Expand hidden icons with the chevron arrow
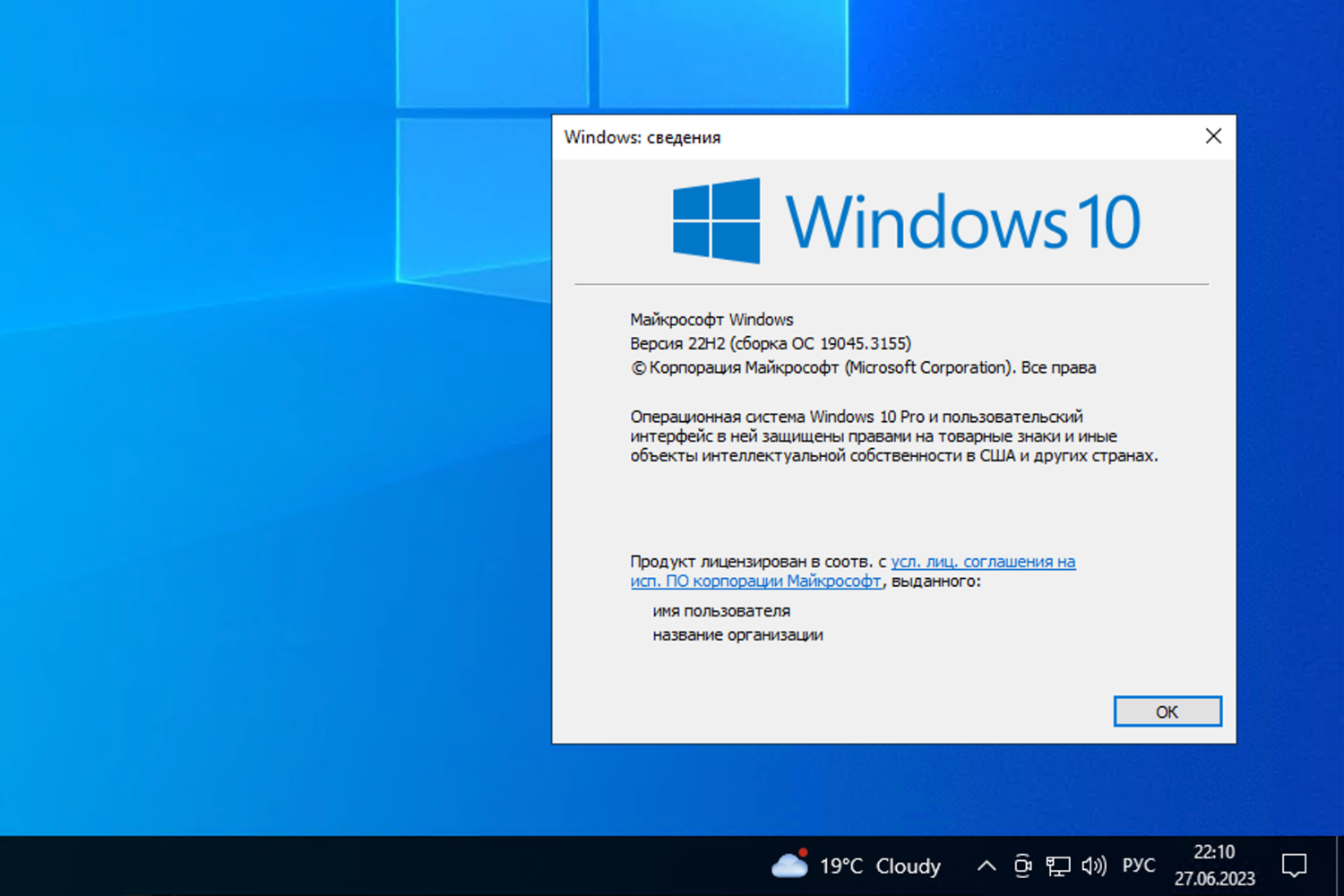The image size is (1344, 896). pyautogui.click(x=986, y=866)
